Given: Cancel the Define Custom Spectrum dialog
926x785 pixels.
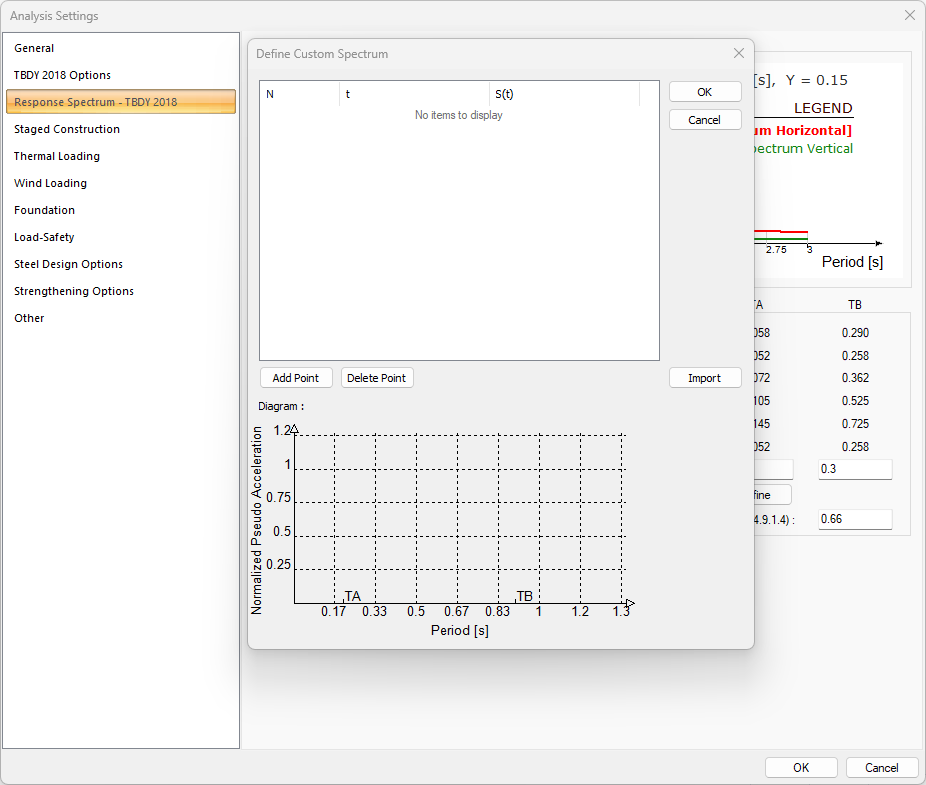Looking at the screenshot, I should (705, 120).
